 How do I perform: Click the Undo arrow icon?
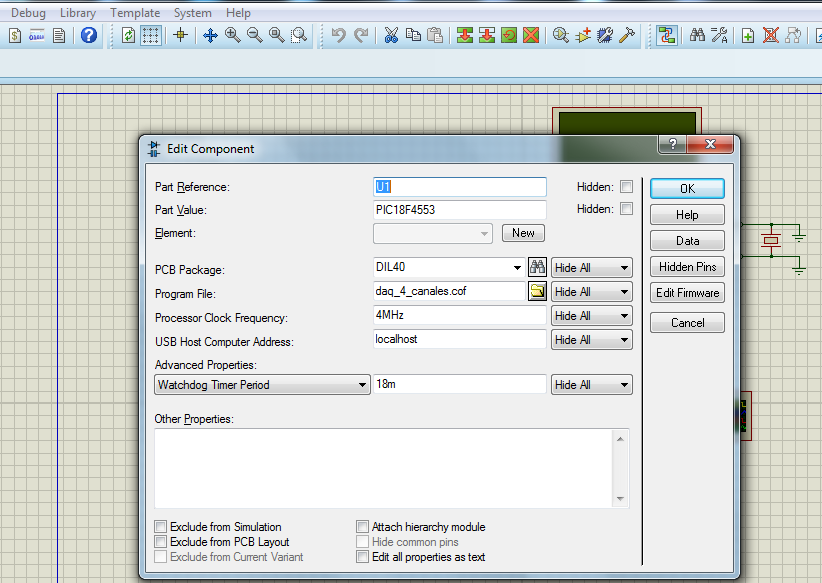339,36
